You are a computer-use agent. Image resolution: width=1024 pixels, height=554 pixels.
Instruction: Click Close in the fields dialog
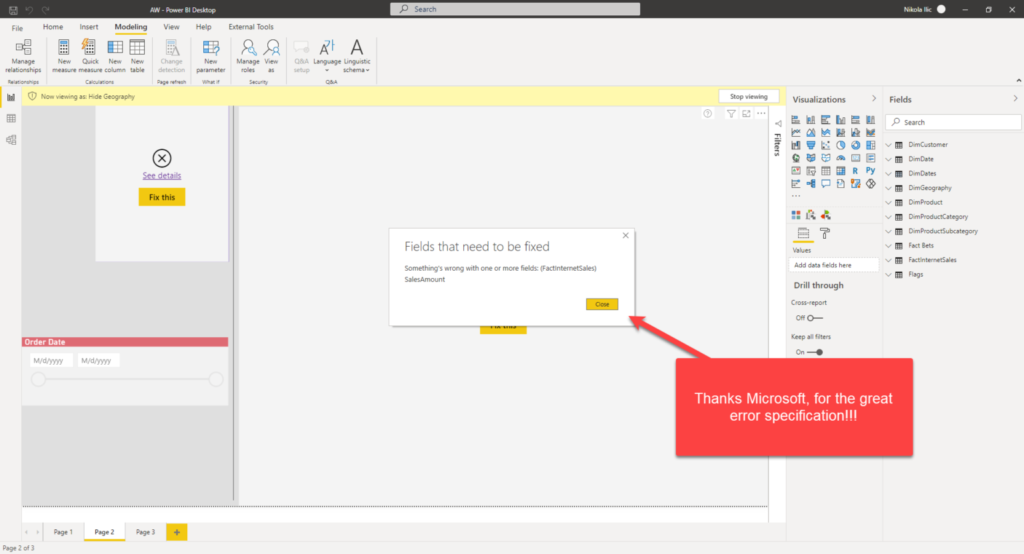601,304
